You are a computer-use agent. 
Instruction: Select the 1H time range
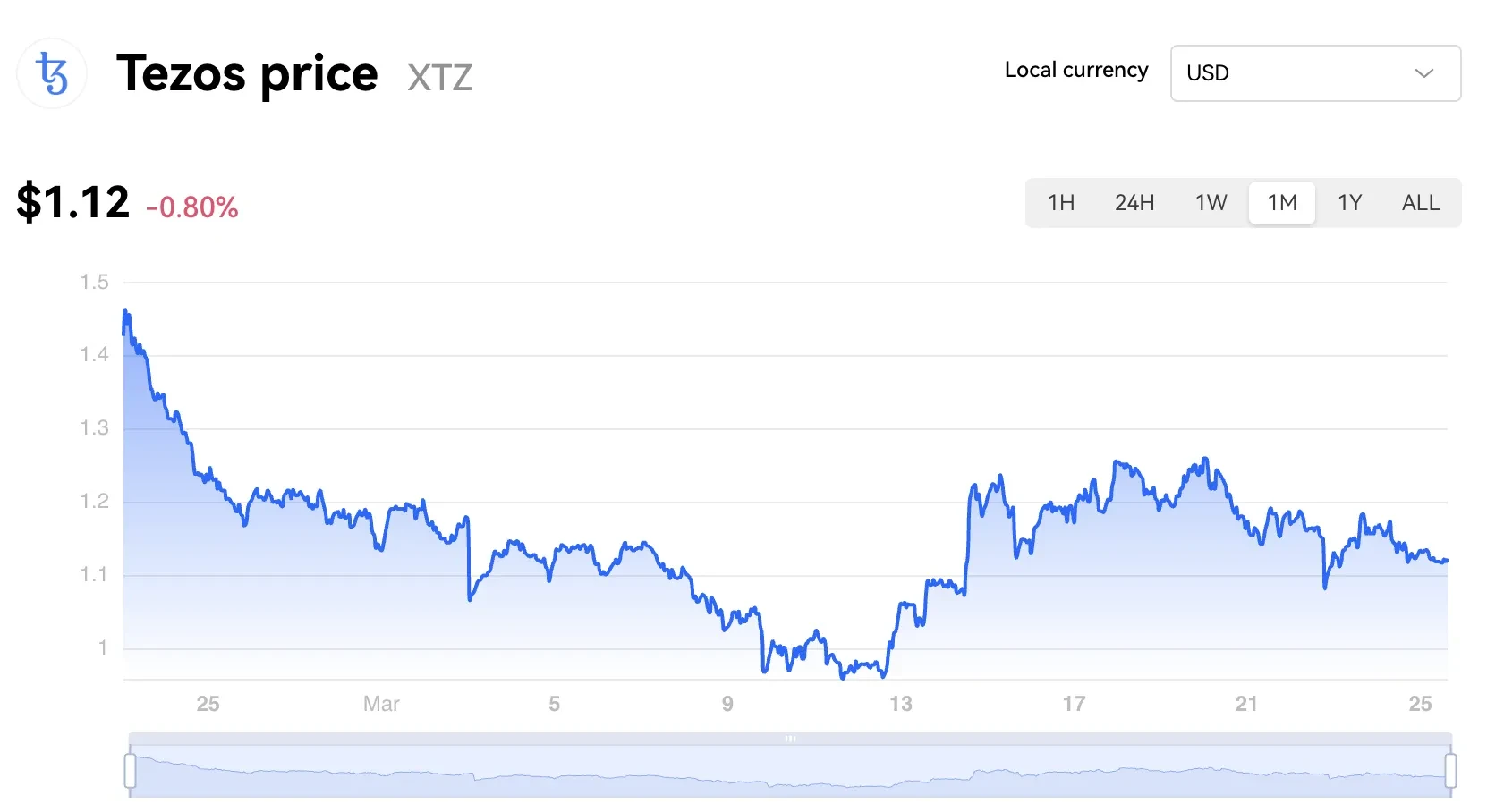(1061, 203)
